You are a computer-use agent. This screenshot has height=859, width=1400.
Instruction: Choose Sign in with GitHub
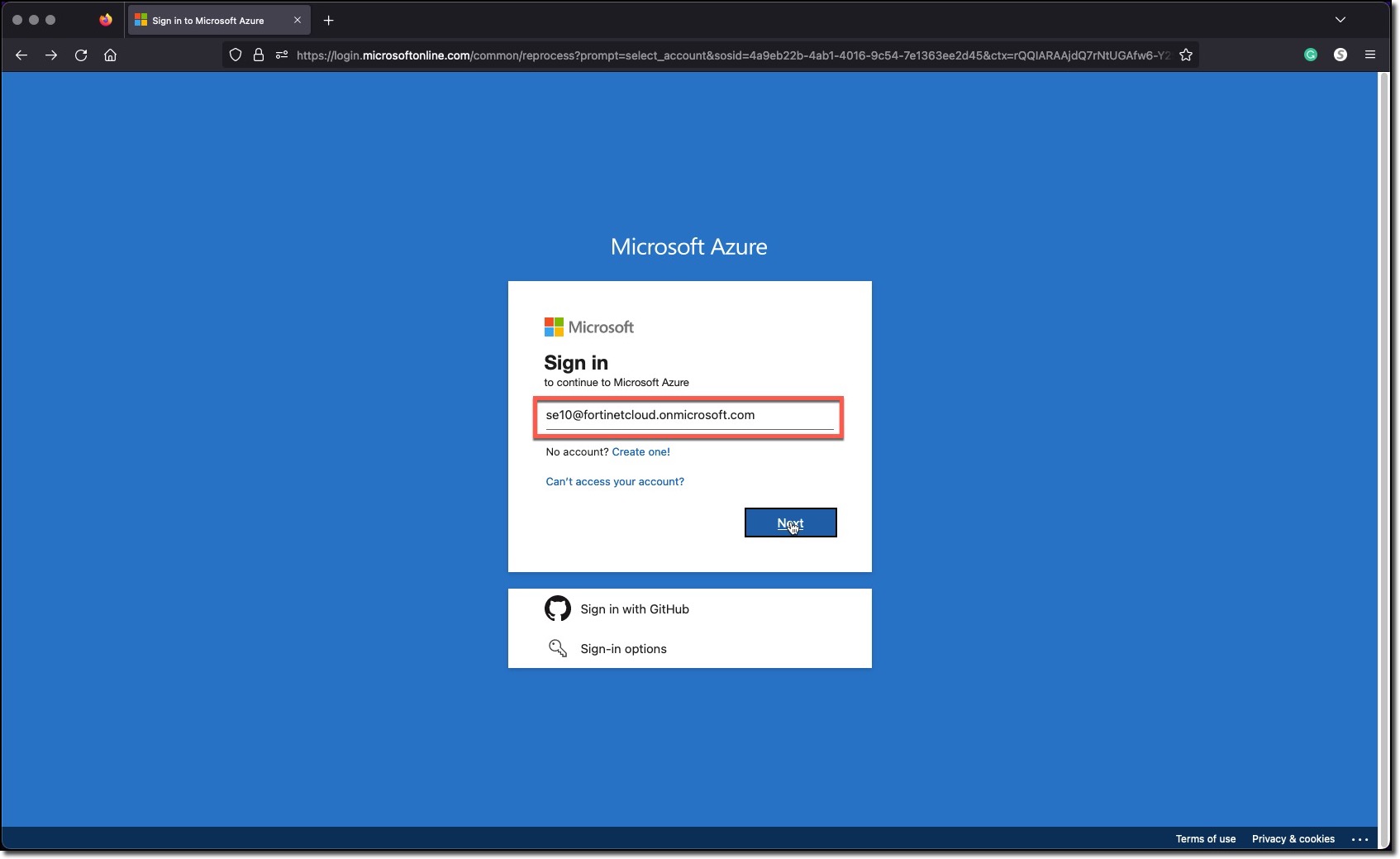click(689, 609)
